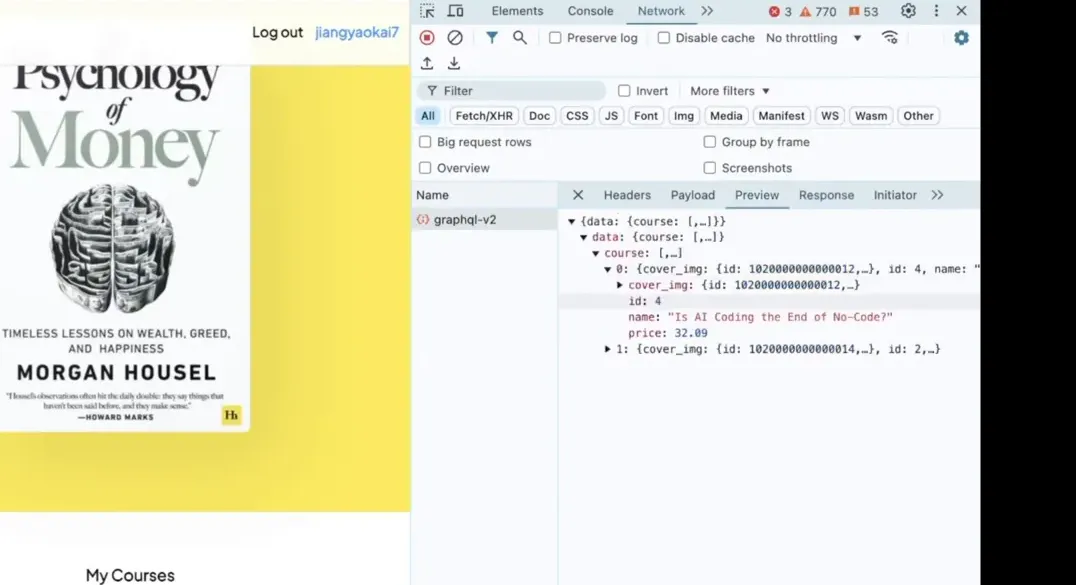Open the jiangyaokai7 profile link
1076x585 pixels.
tap(357, 32)
